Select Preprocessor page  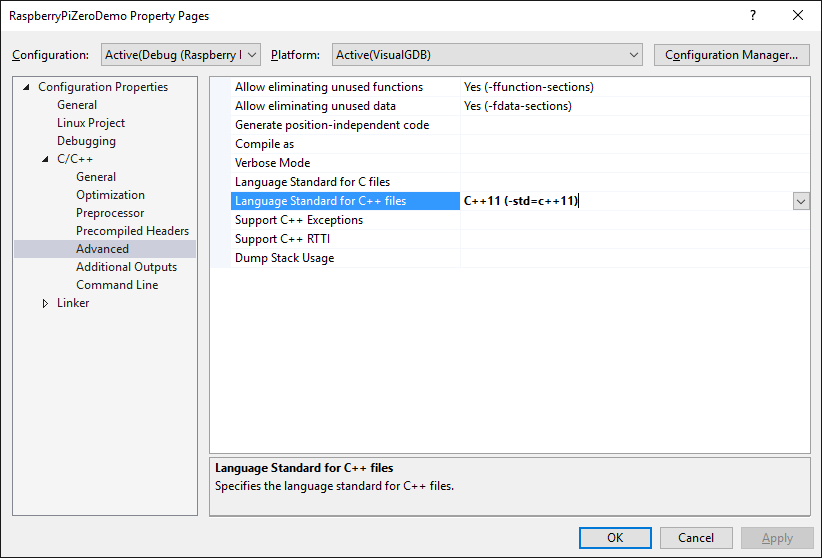110,213
